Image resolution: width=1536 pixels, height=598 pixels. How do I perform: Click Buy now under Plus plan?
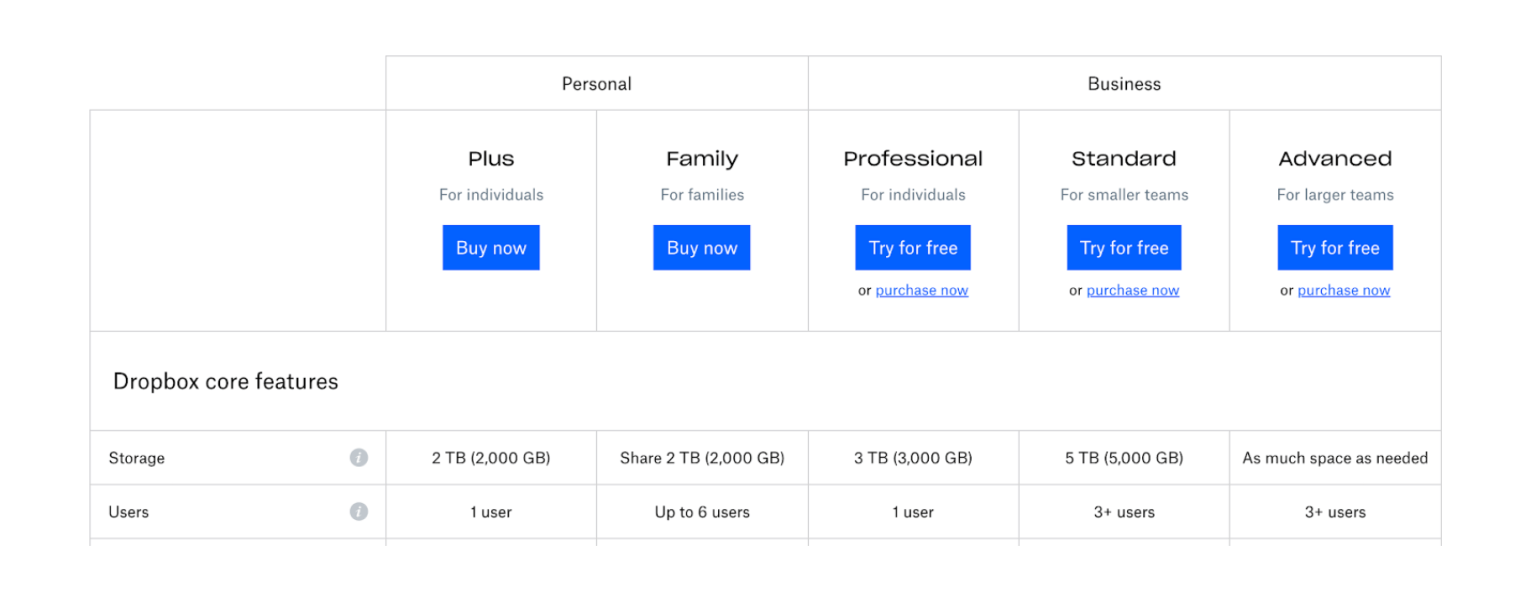pyautogui.click(x=491, y=248)
